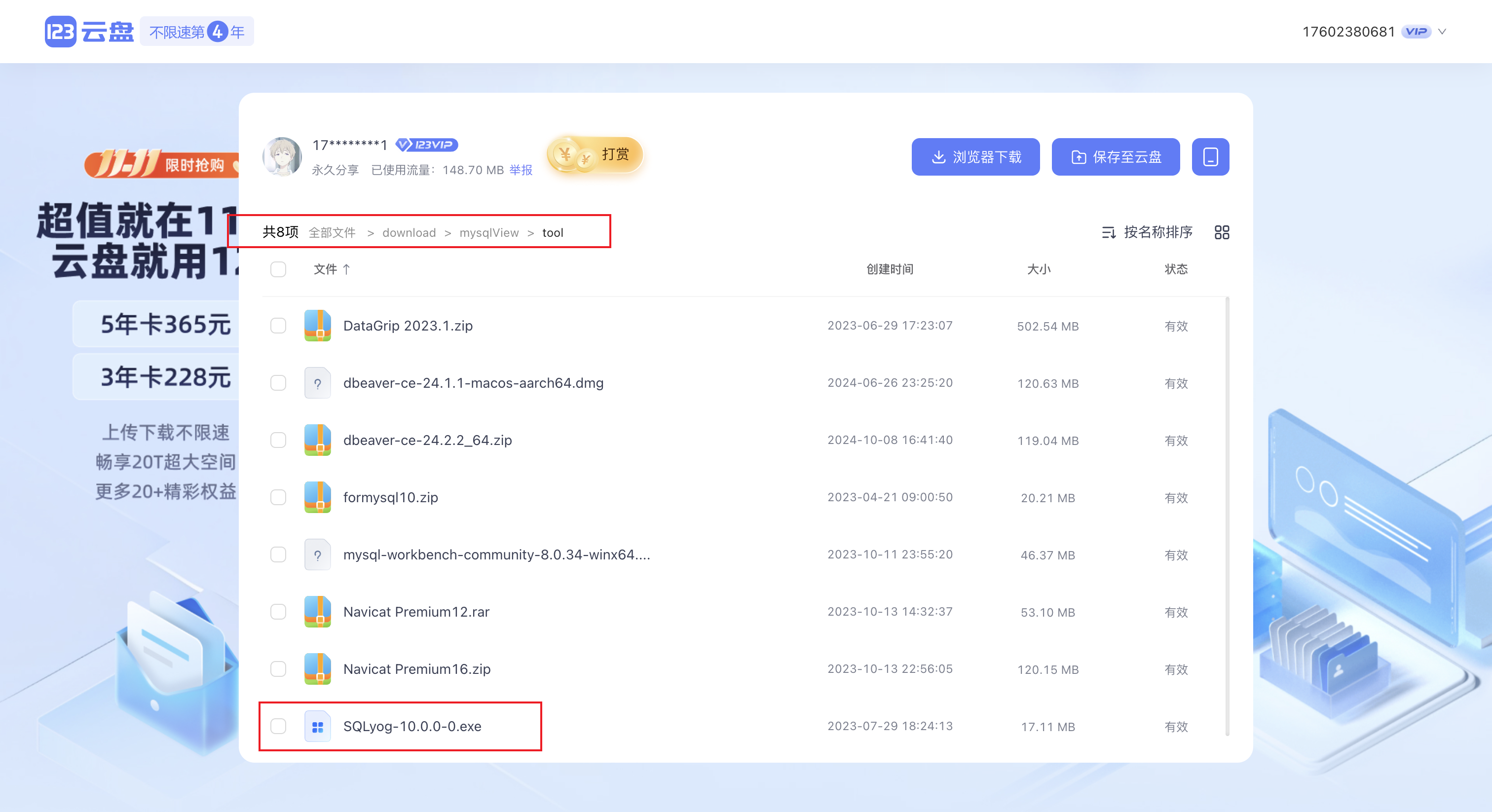Click the 打赏 coin reward button

click(x=596, y=154)
